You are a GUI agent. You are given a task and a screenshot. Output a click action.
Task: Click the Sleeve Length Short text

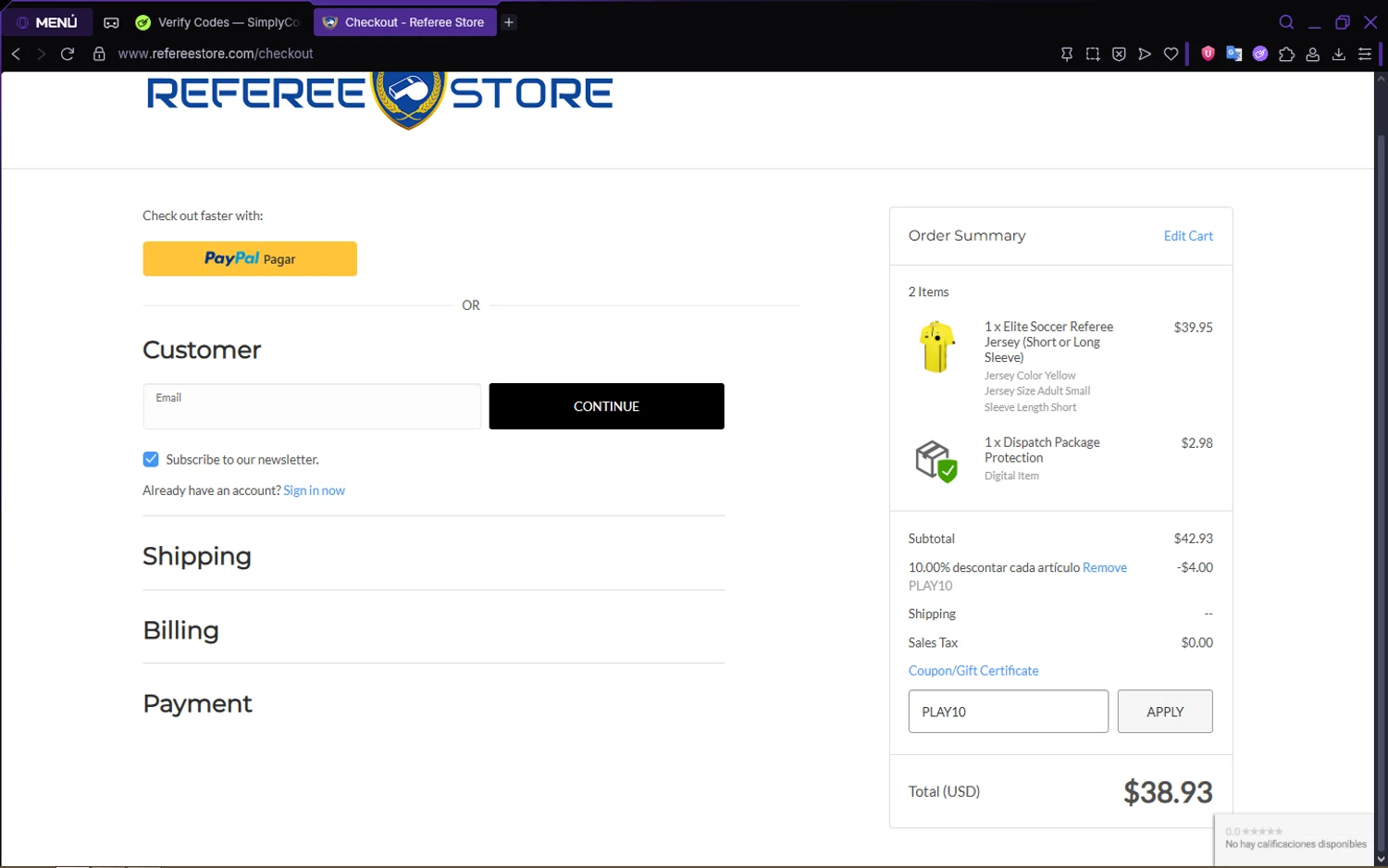coord(1030,407)
